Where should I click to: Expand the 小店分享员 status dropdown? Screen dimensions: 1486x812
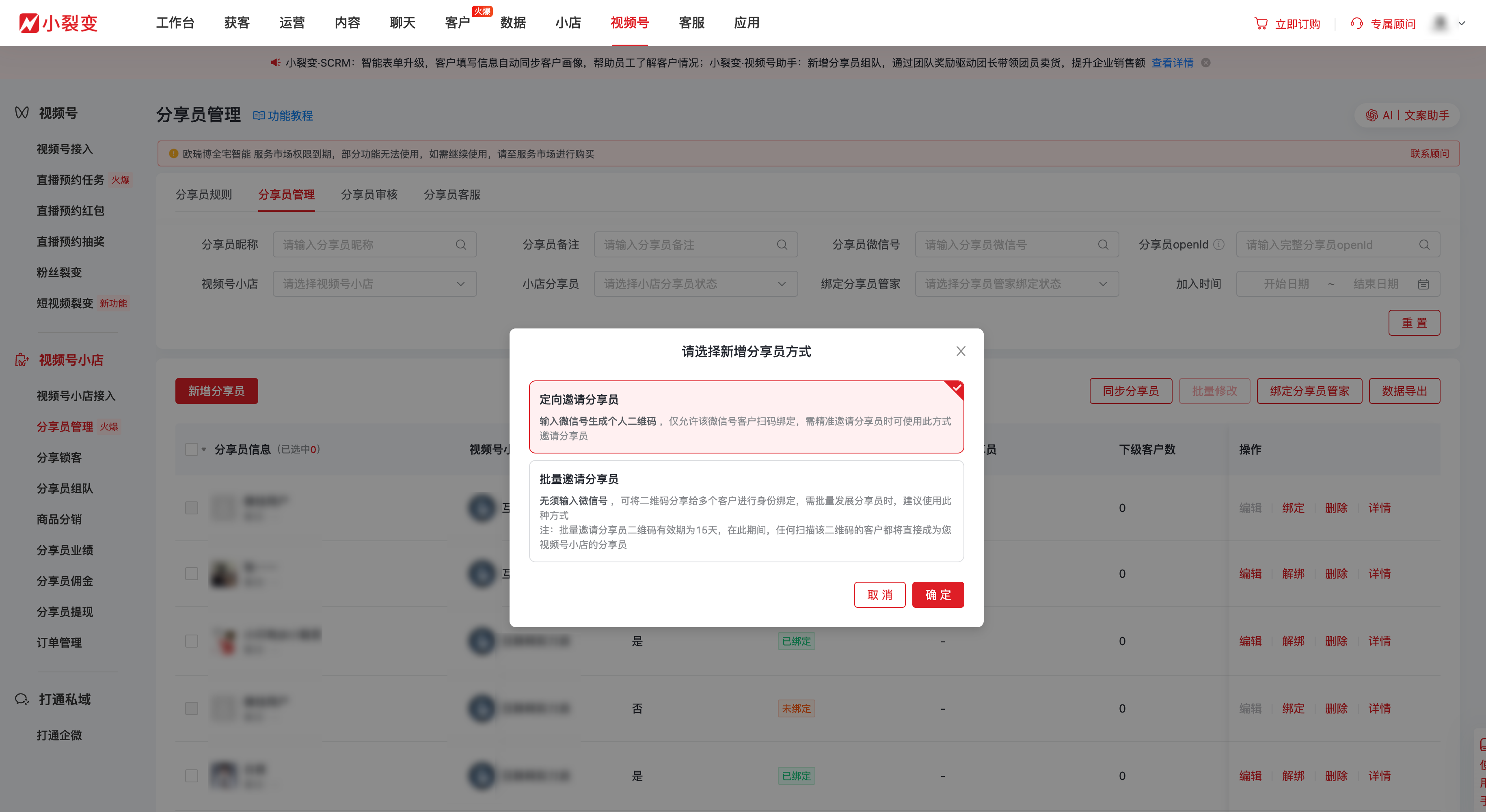(695, 284)
